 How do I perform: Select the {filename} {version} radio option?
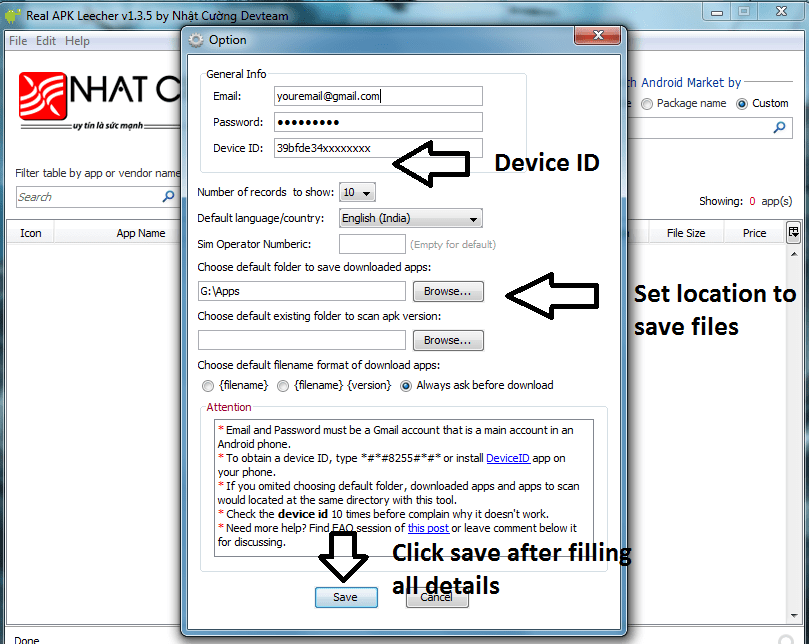click(284, 385)
